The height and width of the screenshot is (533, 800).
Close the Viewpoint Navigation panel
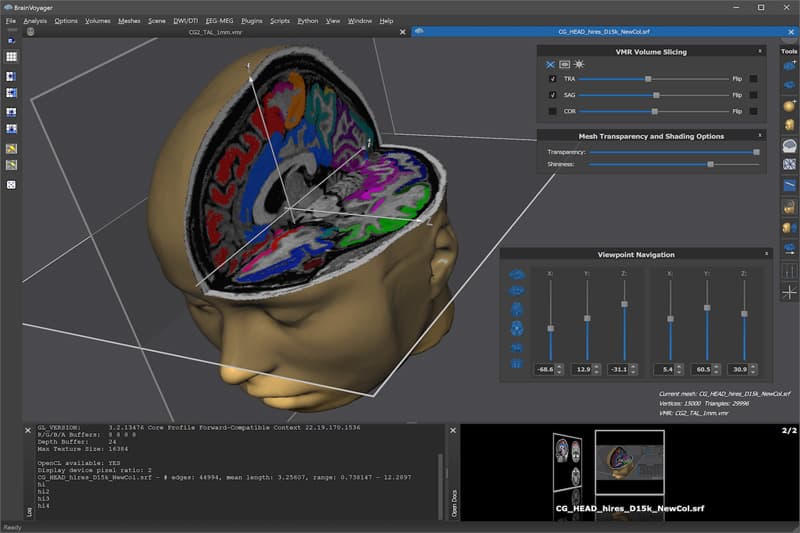766,253
